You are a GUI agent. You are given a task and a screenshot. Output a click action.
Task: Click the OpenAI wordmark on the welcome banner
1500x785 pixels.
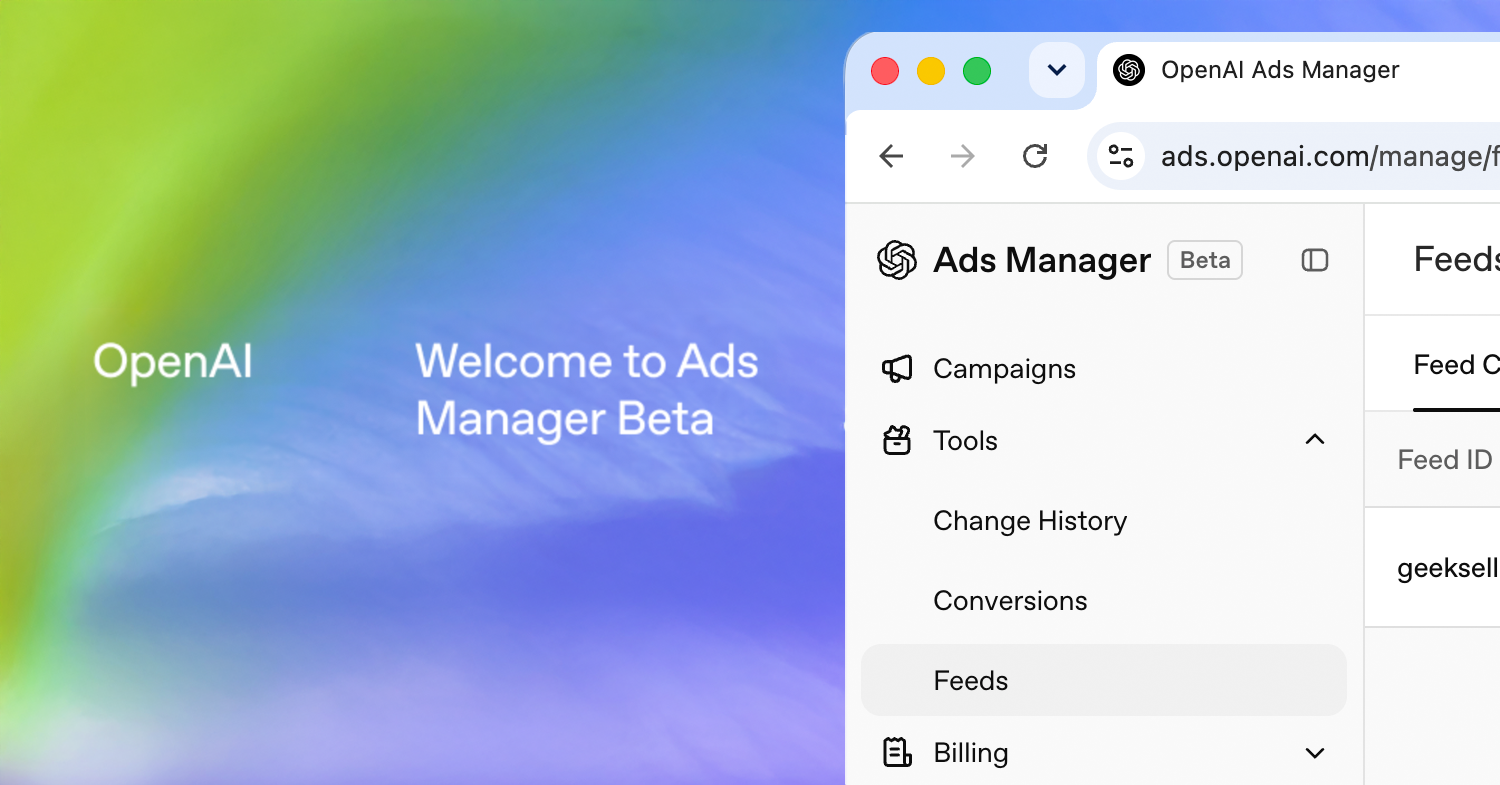click(173, 362)
